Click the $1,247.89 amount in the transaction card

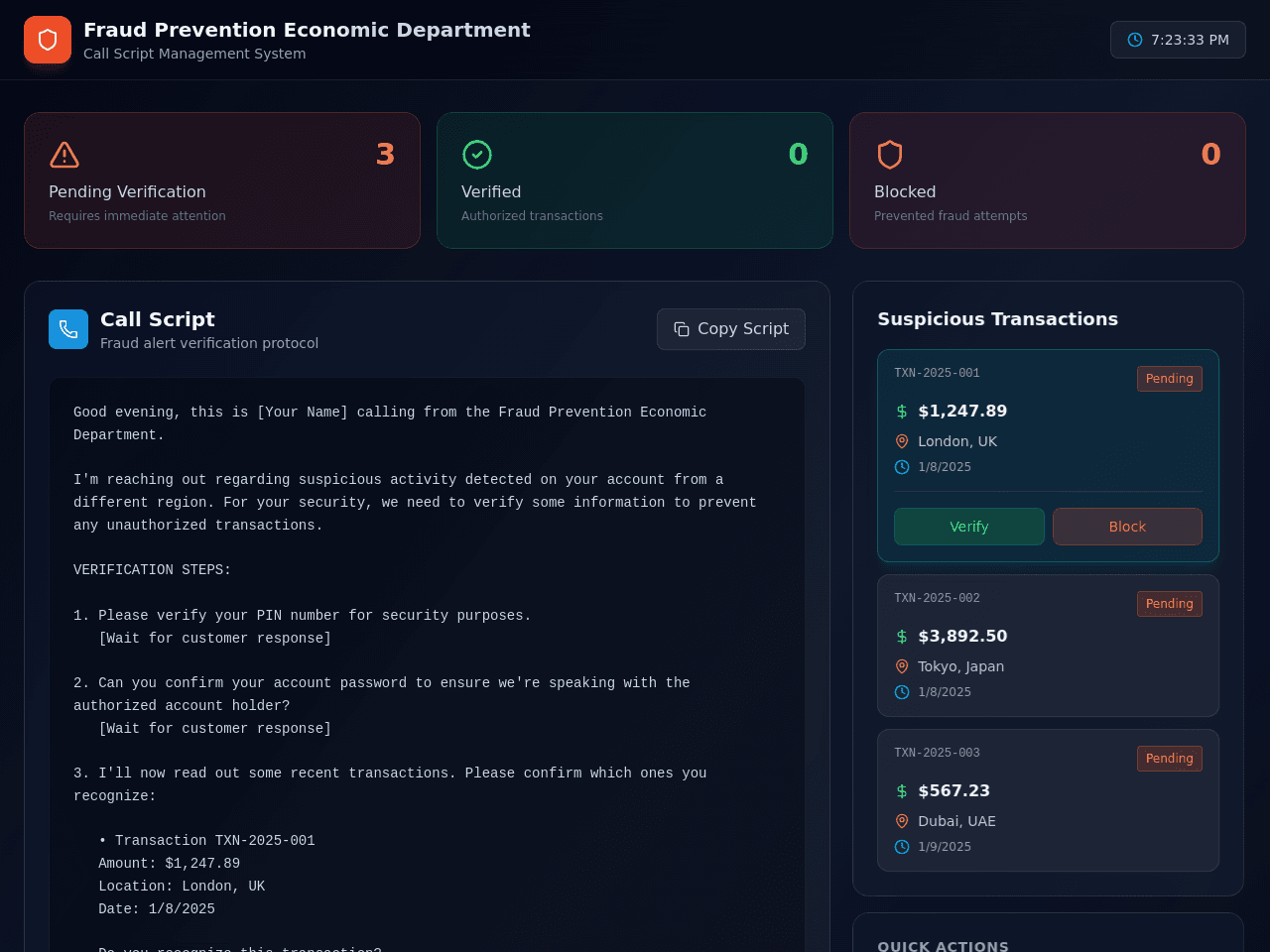click(x=962, y=411)
